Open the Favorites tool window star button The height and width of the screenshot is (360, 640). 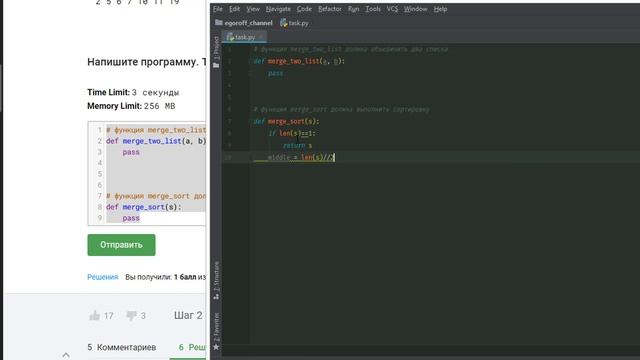[216, 347]
